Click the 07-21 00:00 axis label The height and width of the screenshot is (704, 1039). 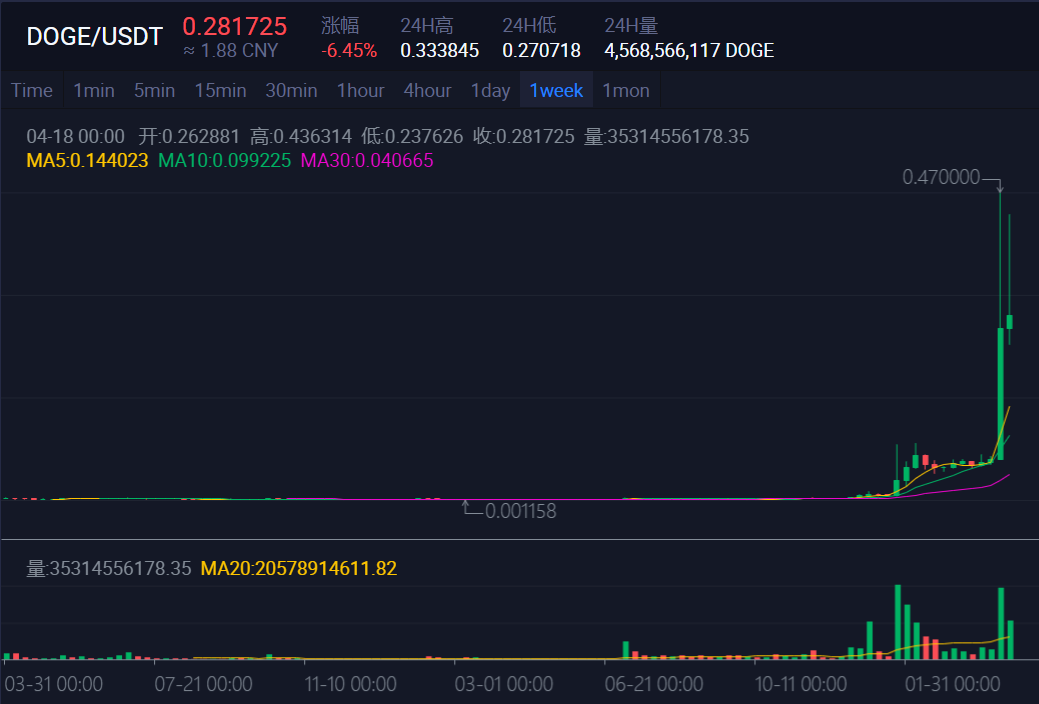point(203,684)
